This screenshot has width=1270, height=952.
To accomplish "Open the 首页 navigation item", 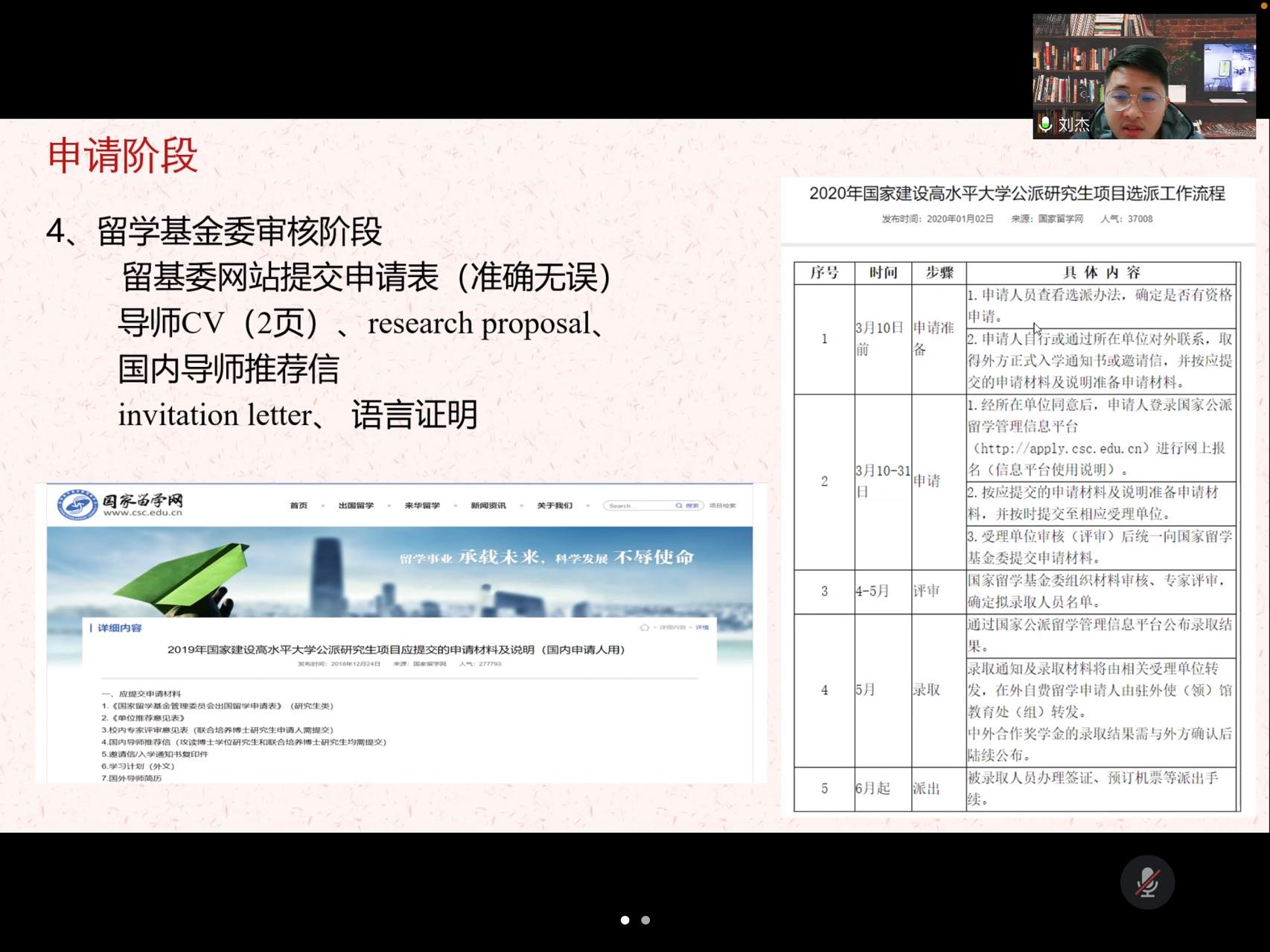I will [298, 505].
